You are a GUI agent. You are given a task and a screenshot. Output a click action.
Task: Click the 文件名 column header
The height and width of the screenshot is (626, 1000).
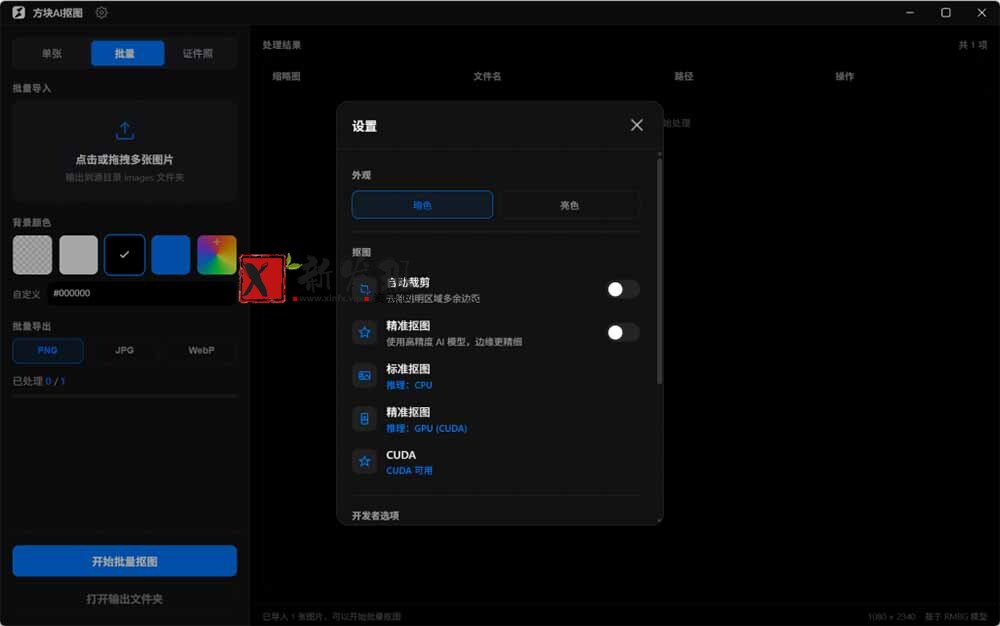point(487,76)
